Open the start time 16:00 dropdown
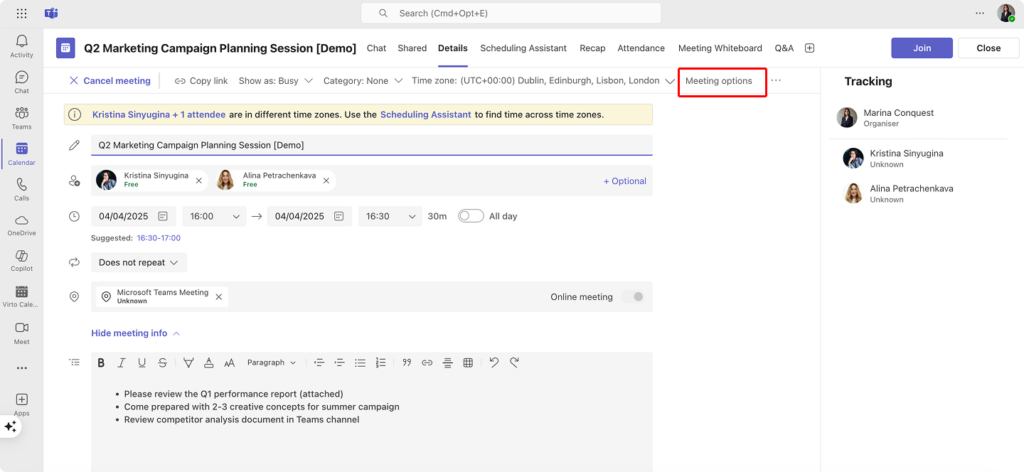 pos(214,216)
